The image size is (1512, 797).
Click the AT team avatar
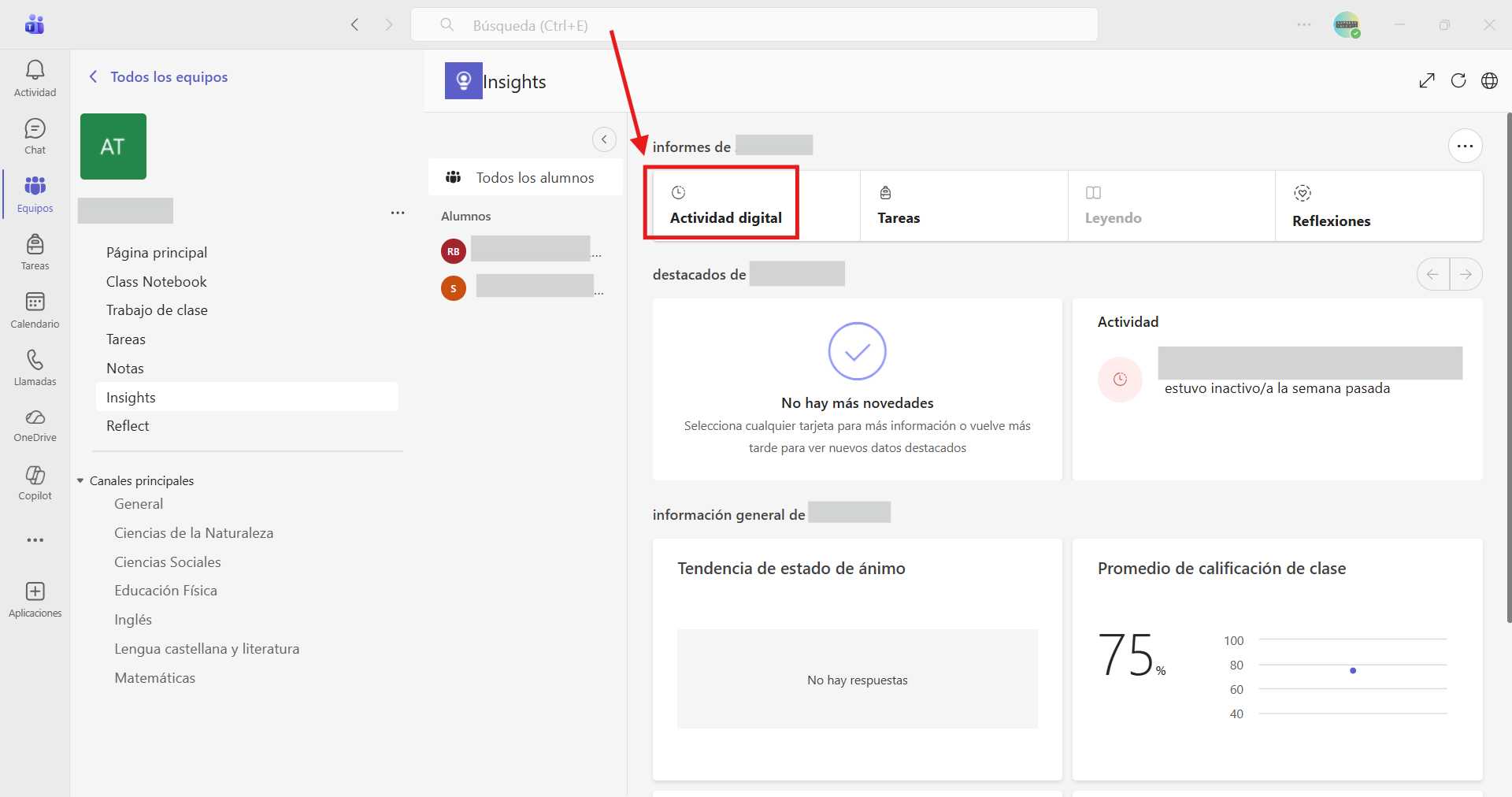113,146
